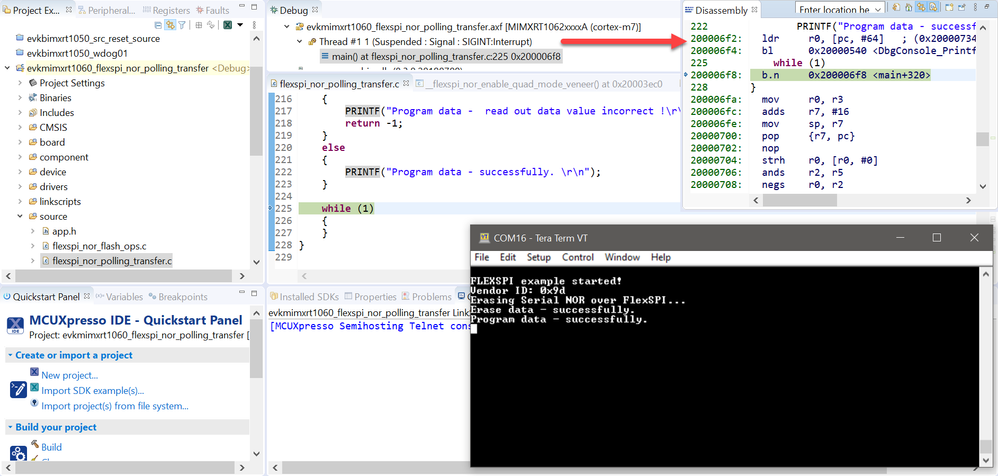
Task: Collapse Thread #1 in Debug view
Action: coord(300,41)
